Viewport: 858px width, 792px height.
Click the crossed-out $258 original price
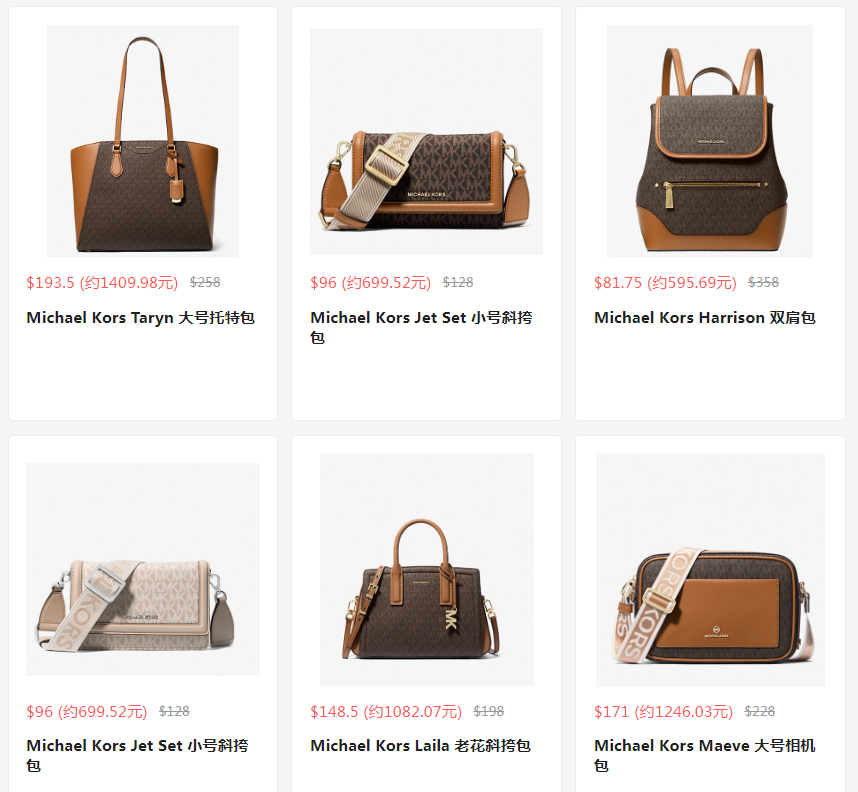(205, 282)
